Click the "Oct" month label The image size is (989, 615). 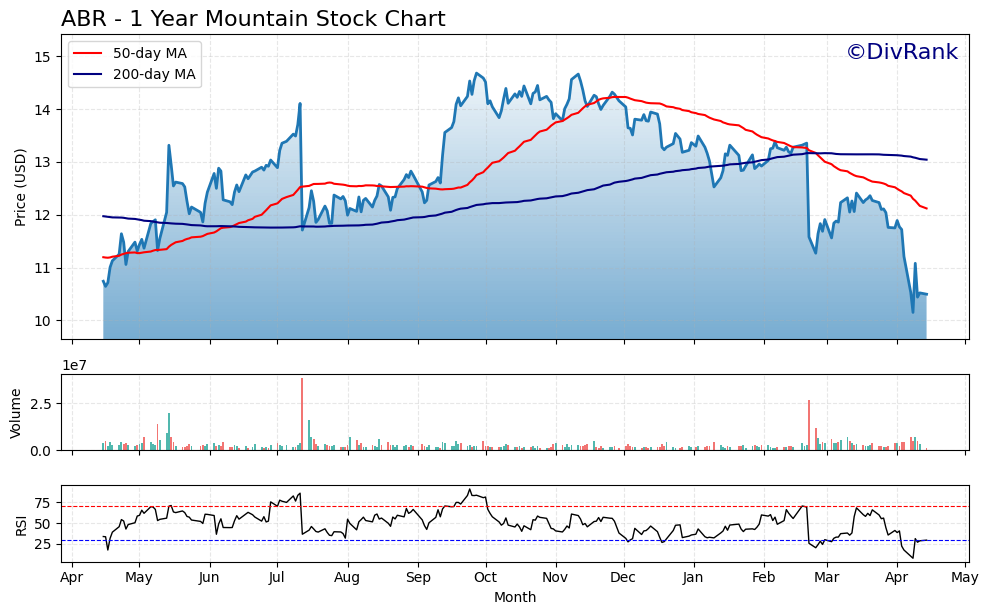pyautogui.click(x=486, y=578)
